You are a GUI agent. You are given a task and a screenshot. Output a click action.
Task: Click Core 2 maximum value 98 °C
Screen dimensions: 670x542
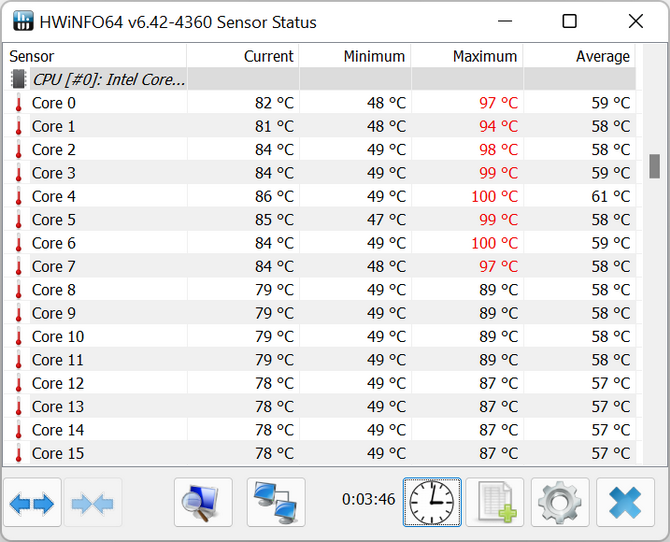[x=498, y=150]
